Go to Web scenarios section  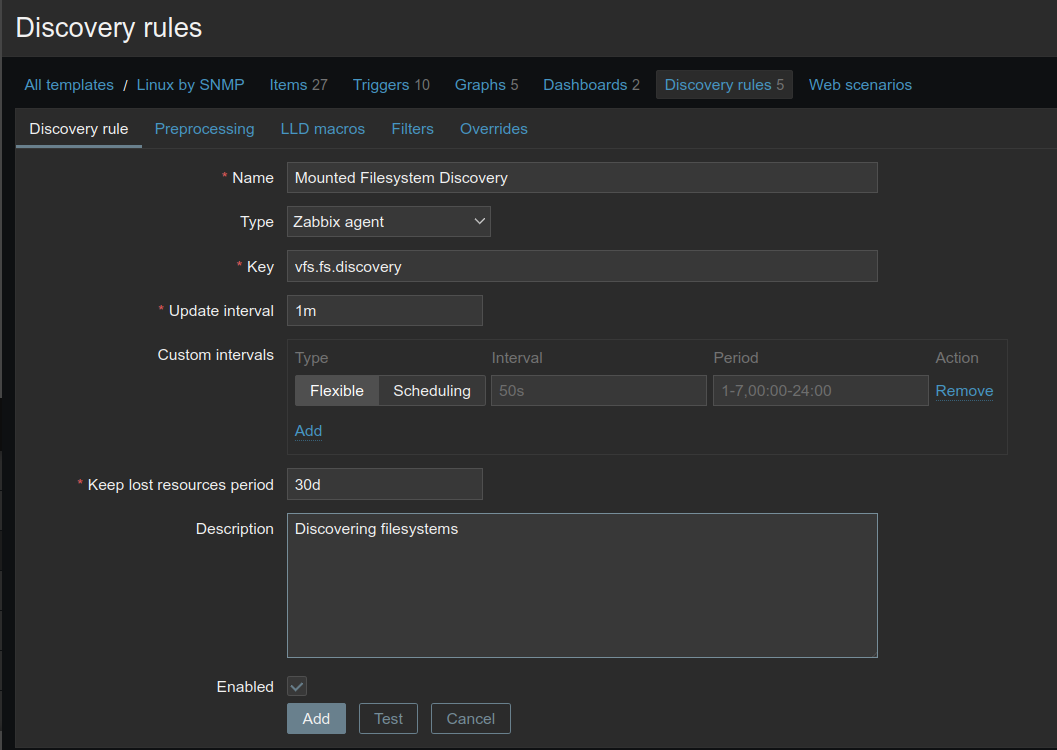860,85
